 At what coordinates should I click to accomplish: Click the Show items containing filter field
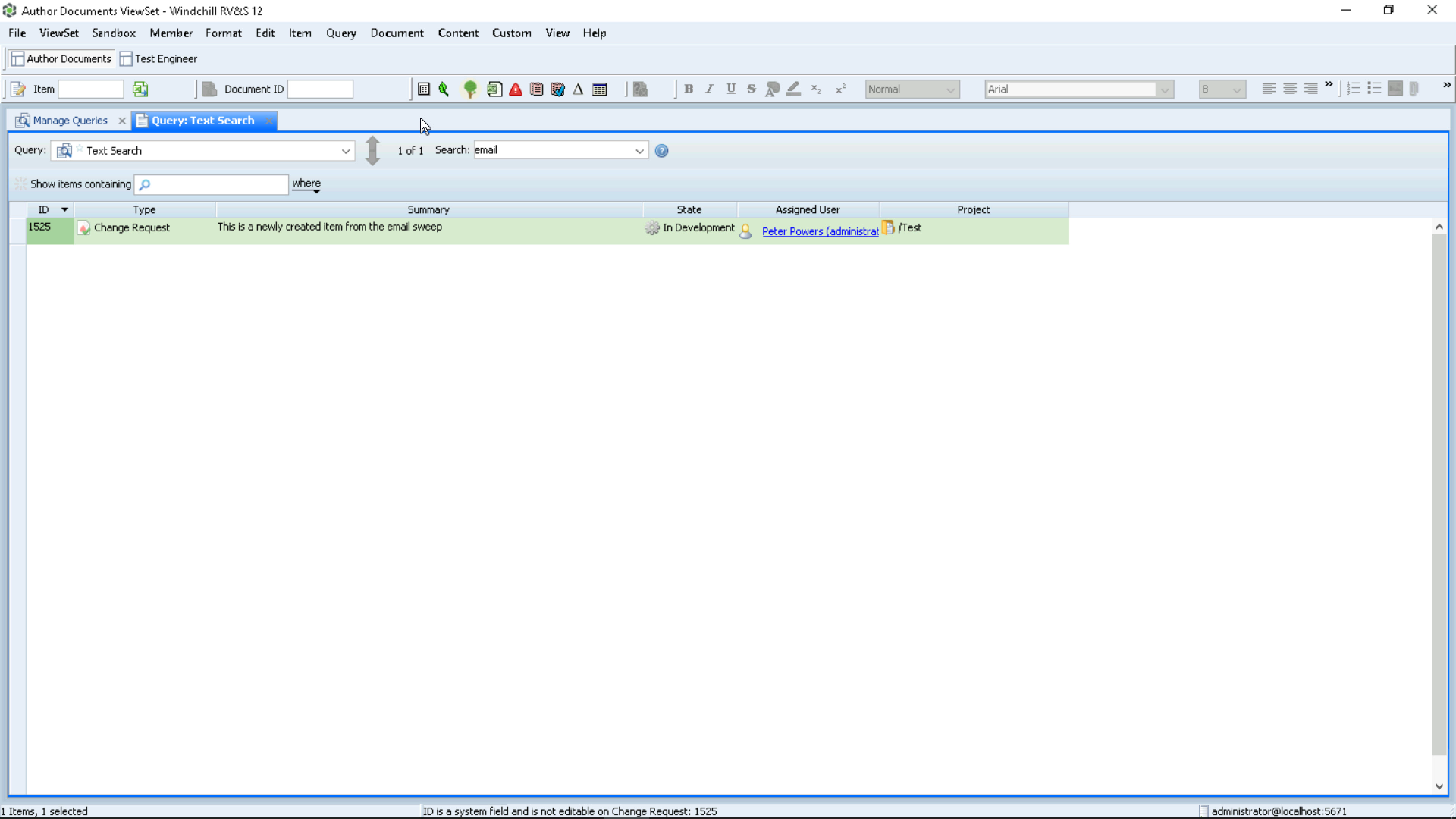[212, 184]
